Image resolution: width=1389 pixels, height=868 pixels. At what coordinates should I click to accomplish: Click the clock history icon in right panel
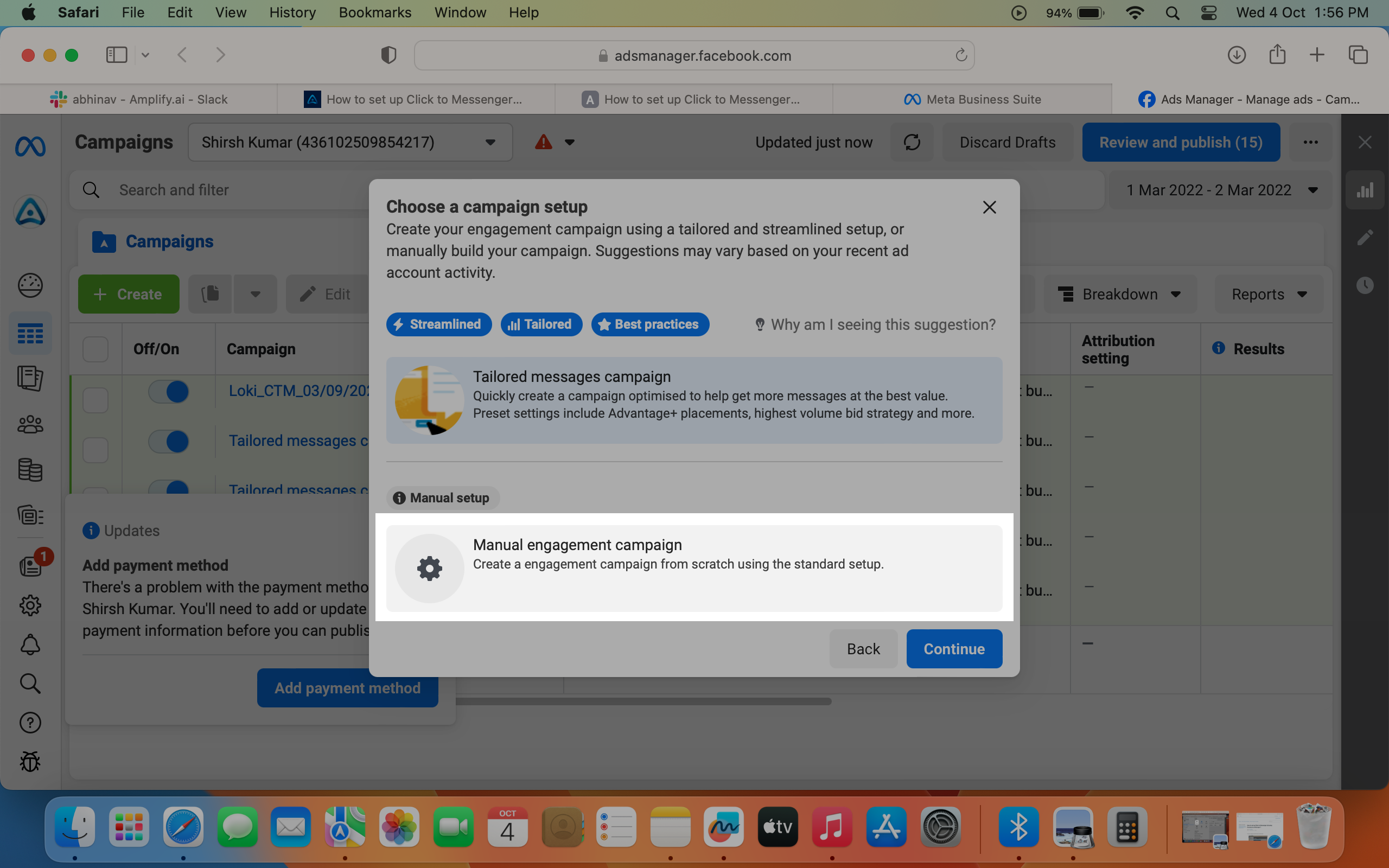point(1365,285)
